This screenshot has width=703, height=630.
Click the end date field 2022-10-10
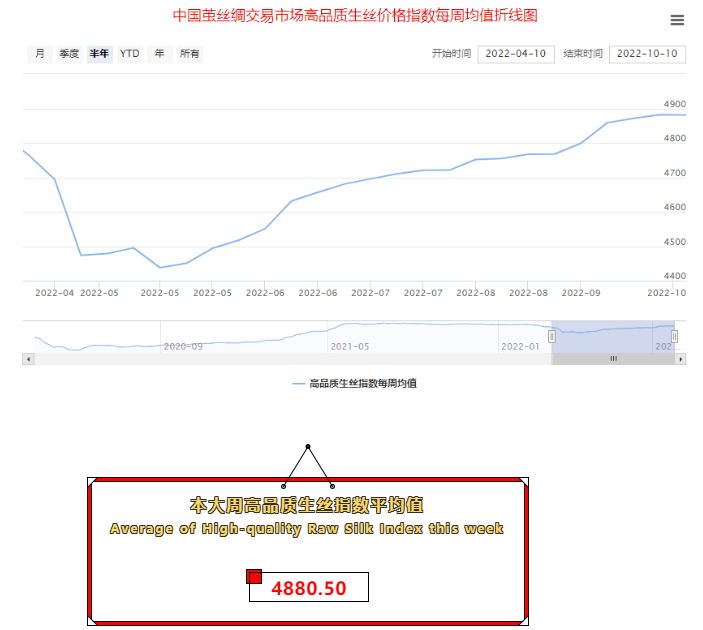point(647,54)
